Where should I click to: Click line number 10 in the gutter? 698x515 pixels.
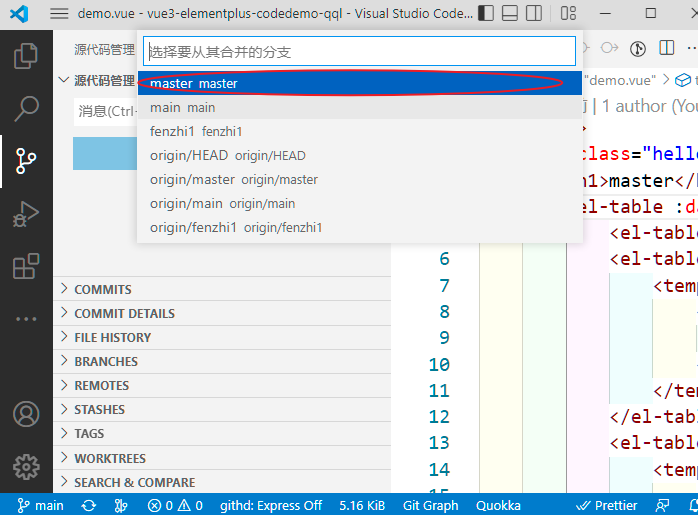tap(439, 365)
